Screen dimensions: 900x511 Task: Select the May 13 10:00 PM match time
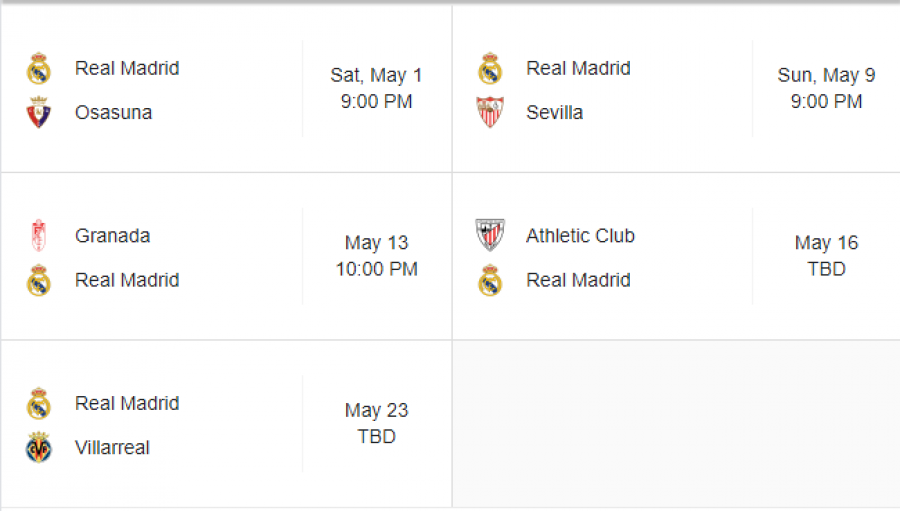(377, 256)
